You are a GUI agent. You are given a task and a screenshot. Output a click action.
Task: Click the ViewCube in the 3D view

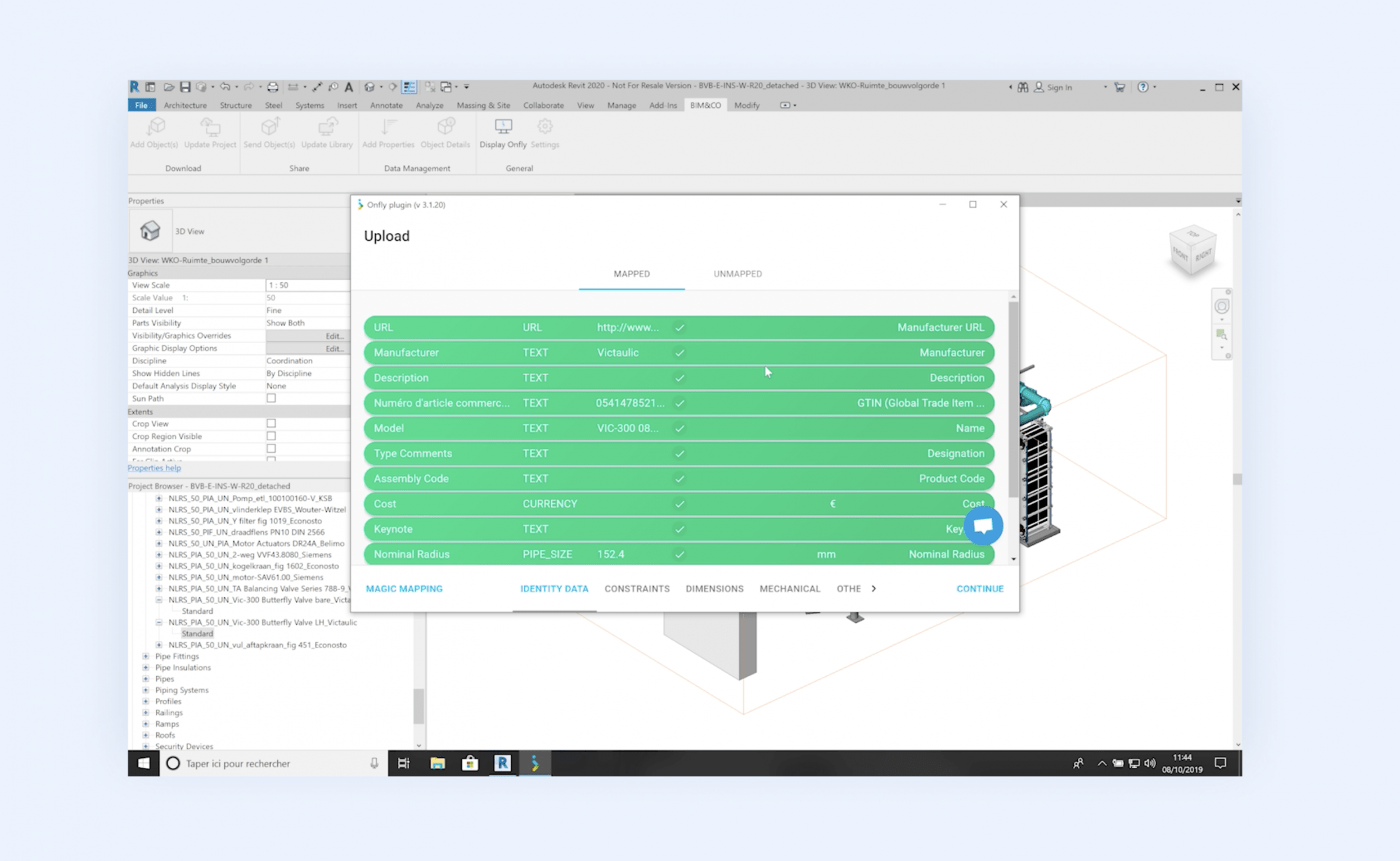(x=1192, y=251)
